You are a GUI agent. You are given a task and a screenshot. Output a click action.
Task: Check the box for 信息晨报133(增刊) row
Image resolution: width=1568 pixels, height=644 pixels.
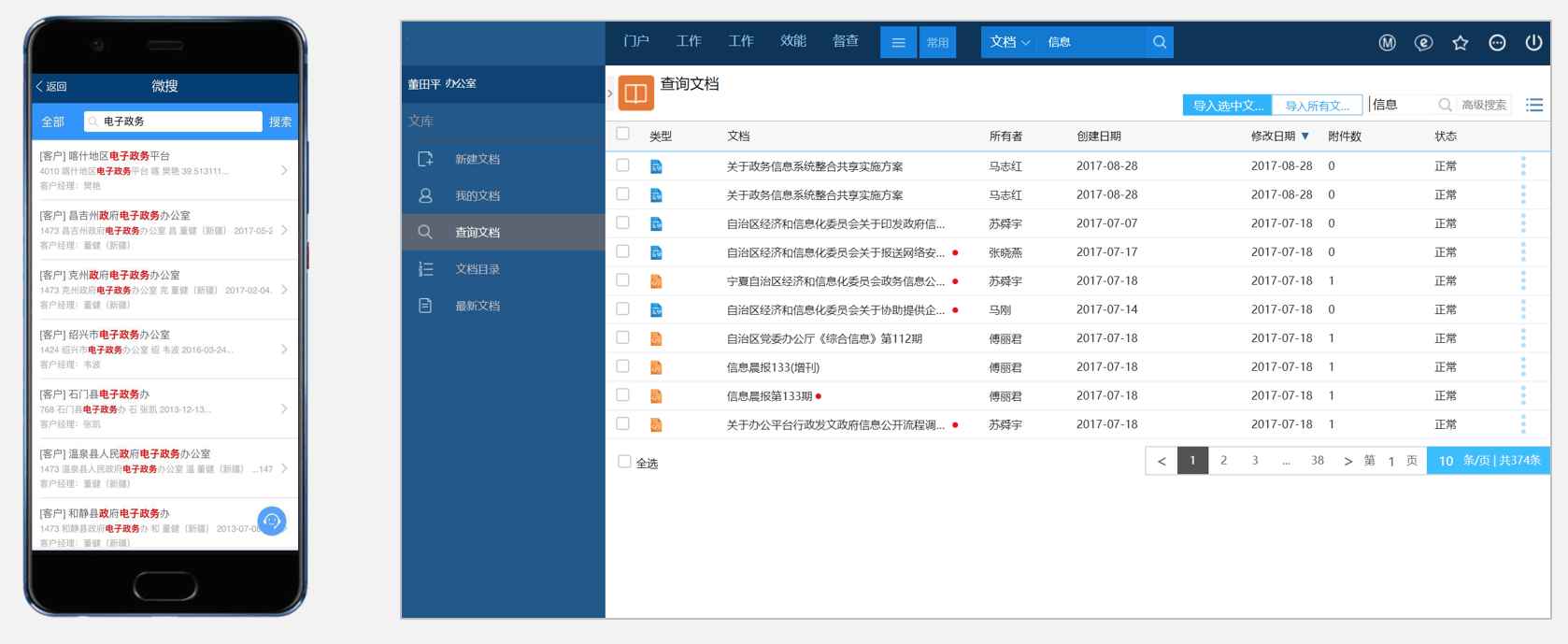pyautogui.click(x=623, y=366)
